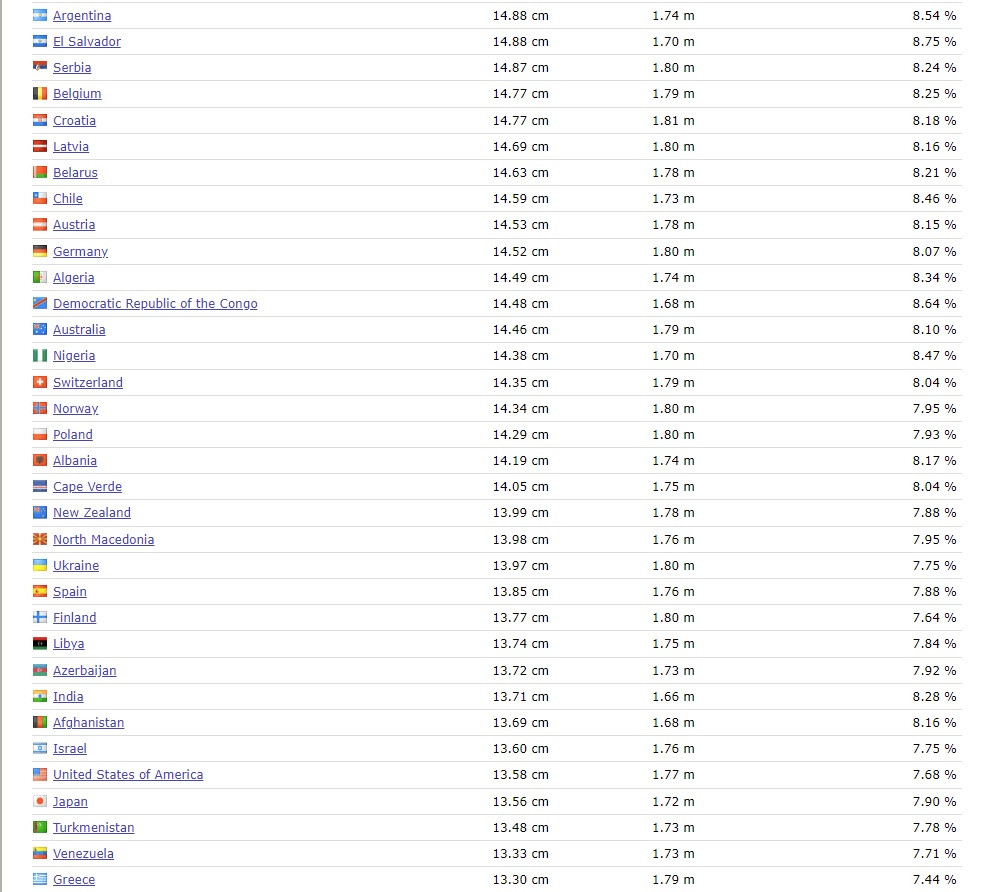Click the Belgium flag icon
The image size is (992, 892).
point(40,94)
